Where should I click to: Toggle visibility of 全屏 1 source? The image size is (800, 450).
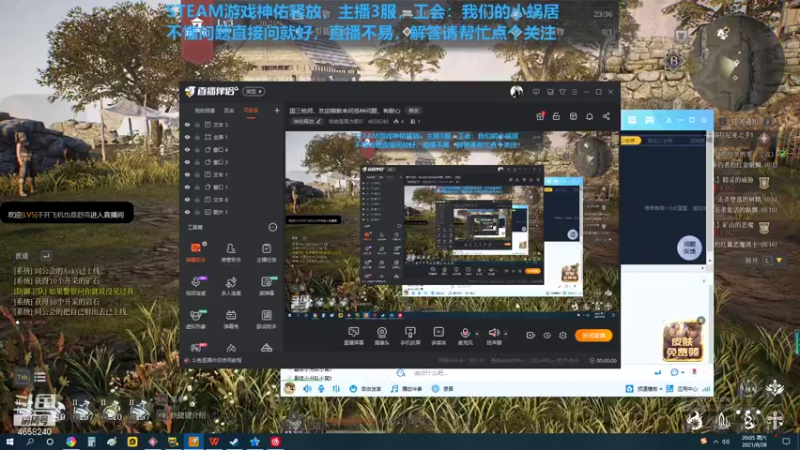pos(187,137)
